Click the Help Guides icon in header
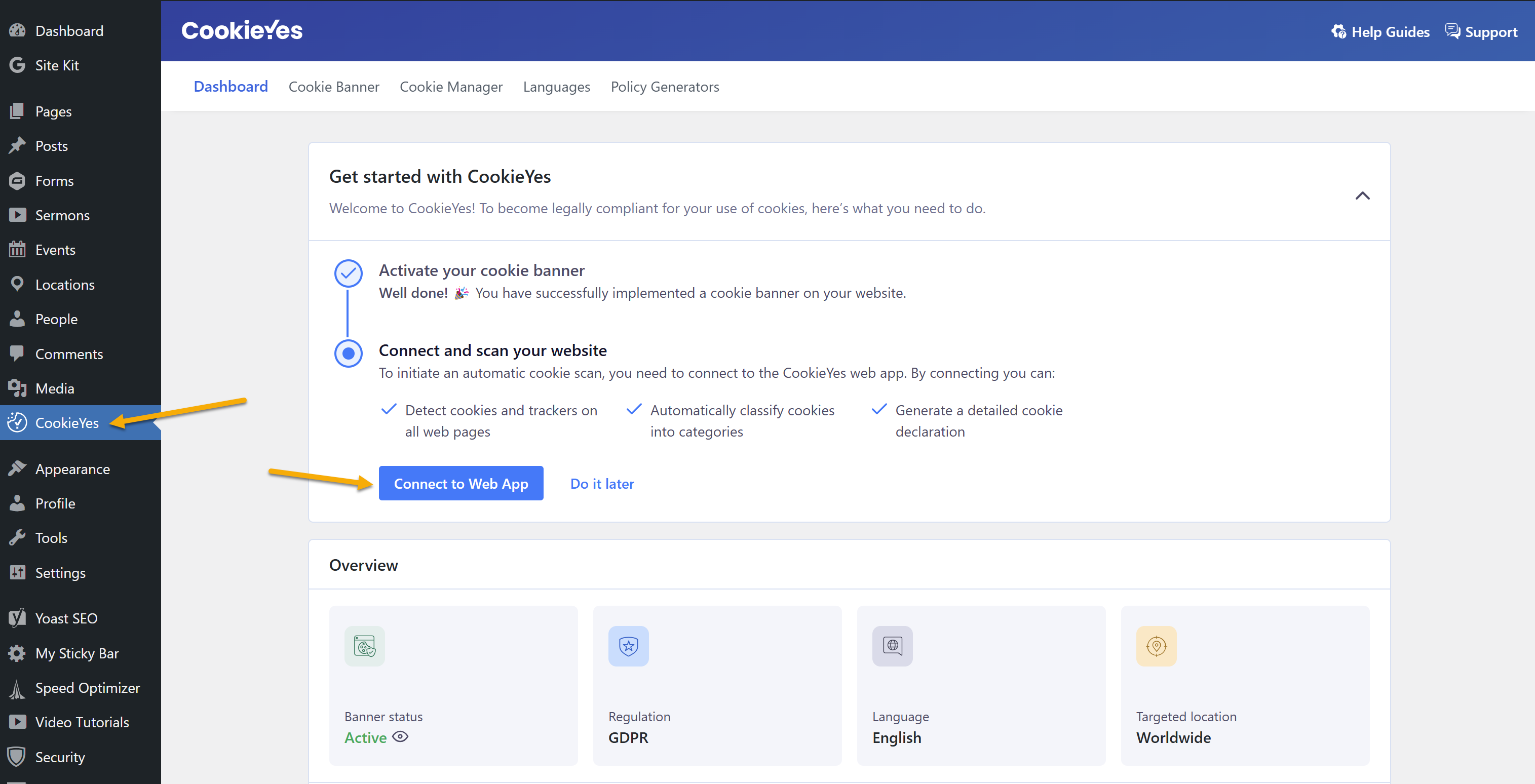 pyautogui.click(x=1338, y=31)
